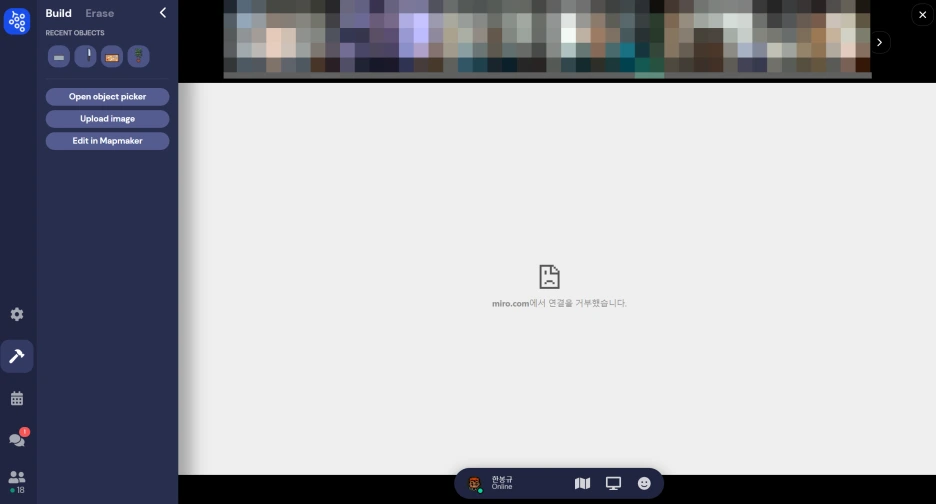936x504 pixels.
Task: Pick the first recent object, the gray slab
Action: click(59, 57)
